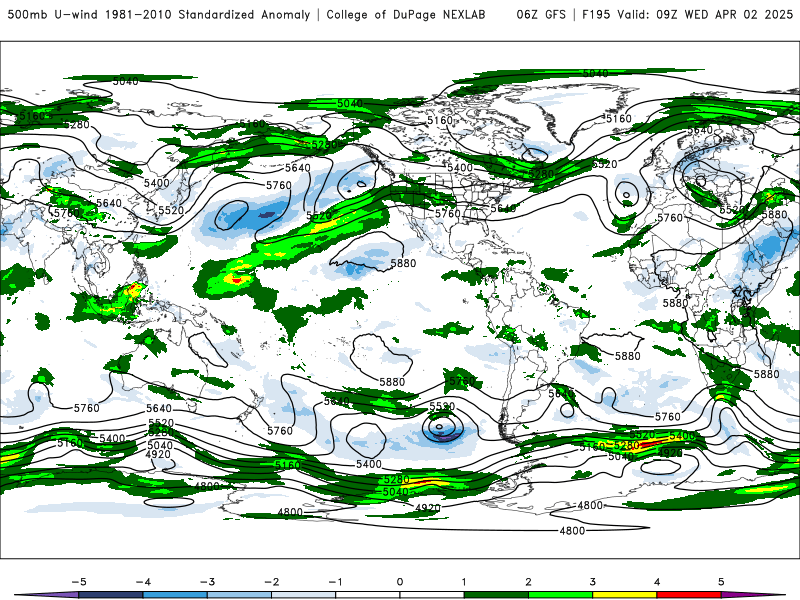This screenshot has width=800, height=600.
Task: Click the "College of DuPage NEXLAB" text
Action: (x=406, y=14)
